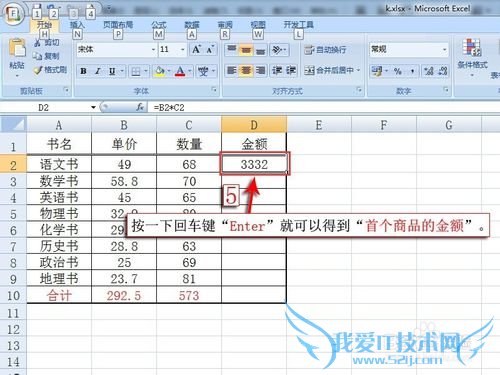Click the text orientation icon
The width and height of the screenshot is (500, 375).
click(277, 50)
